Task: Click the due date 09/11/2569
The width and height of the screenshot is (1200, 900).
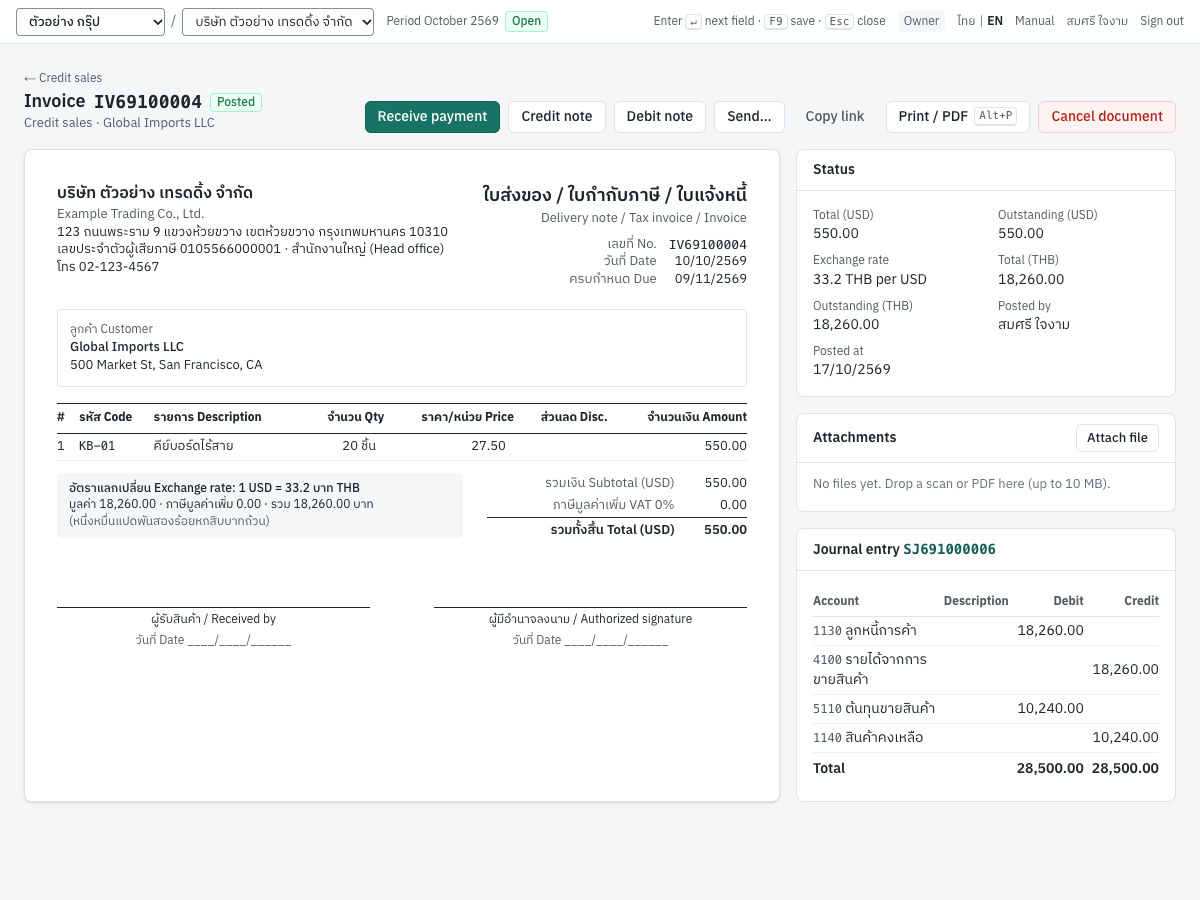Action: pos(710,279)
